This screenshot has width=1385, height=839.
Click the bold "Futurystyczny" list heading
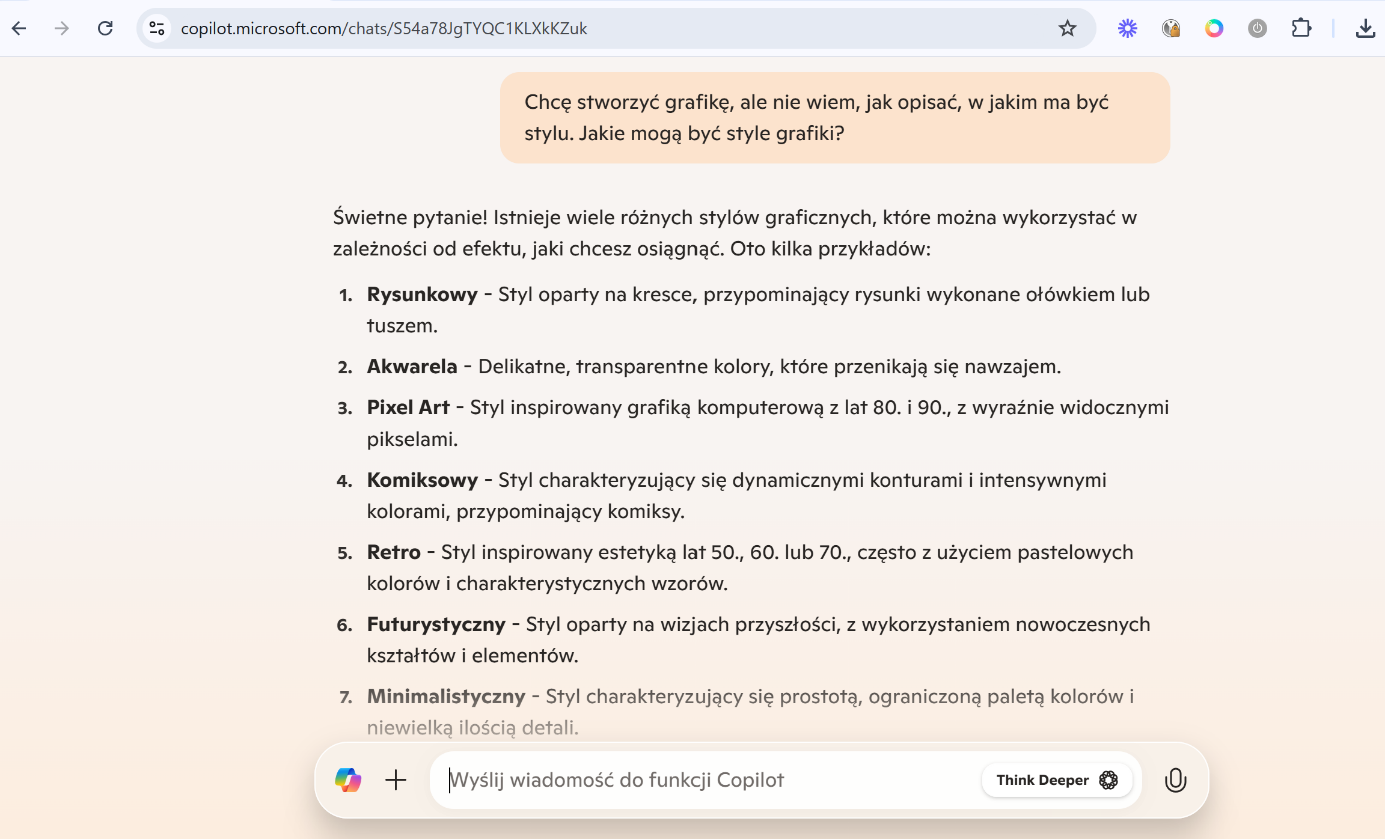click(x=436, y=624)
